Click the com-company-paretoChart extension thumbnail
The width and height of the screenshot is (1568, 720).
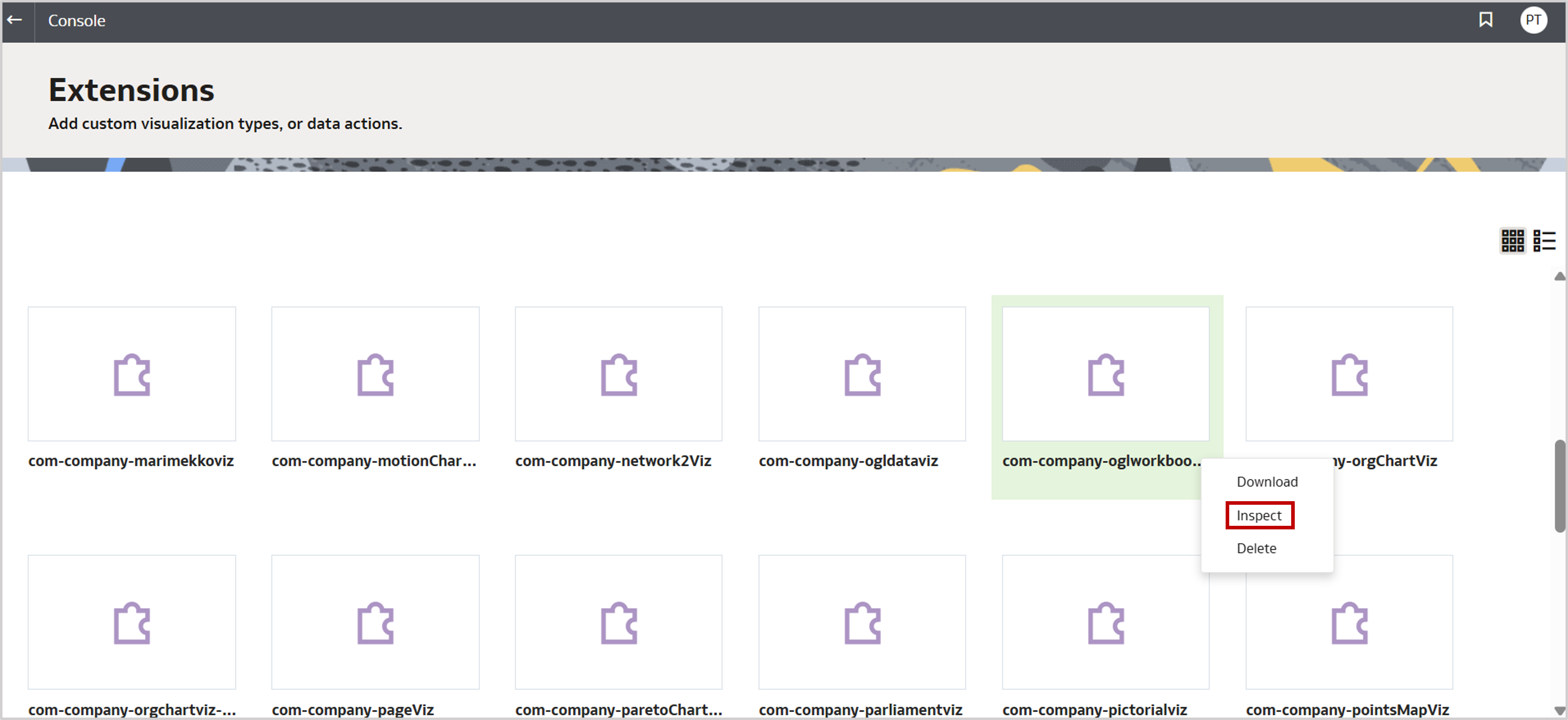pyautogui.click(x=618, y=622)
